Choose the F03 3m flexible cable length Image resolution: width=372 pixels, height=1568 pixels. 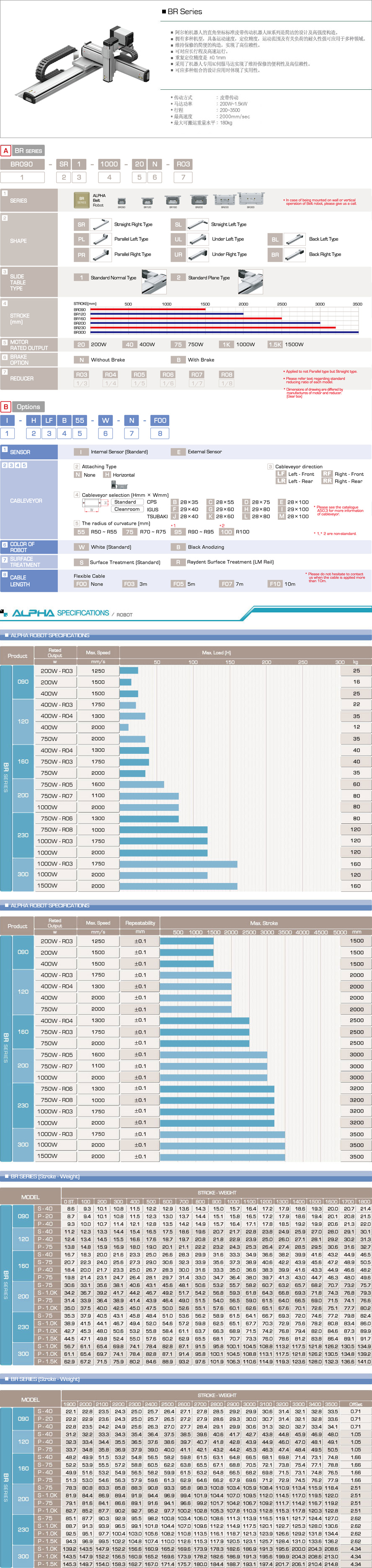[129, 584]
